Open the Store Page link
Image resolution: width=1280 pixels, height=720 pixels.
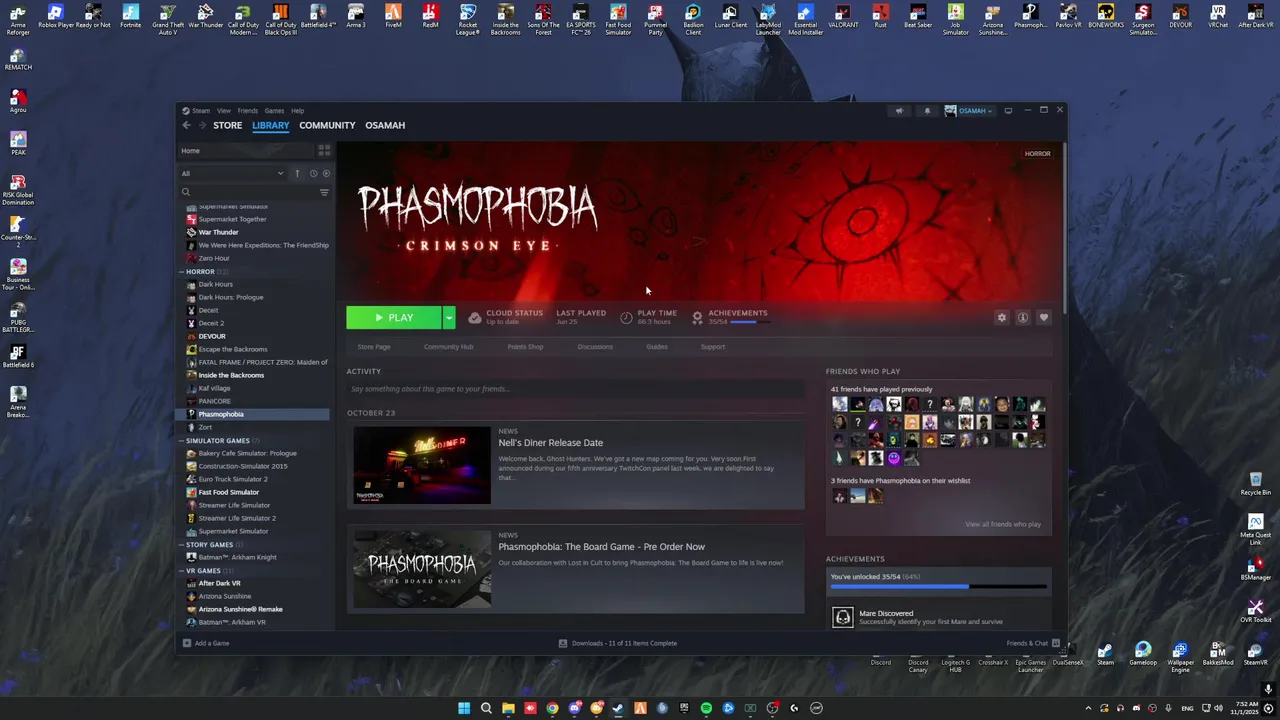click(x=374, y=347)
